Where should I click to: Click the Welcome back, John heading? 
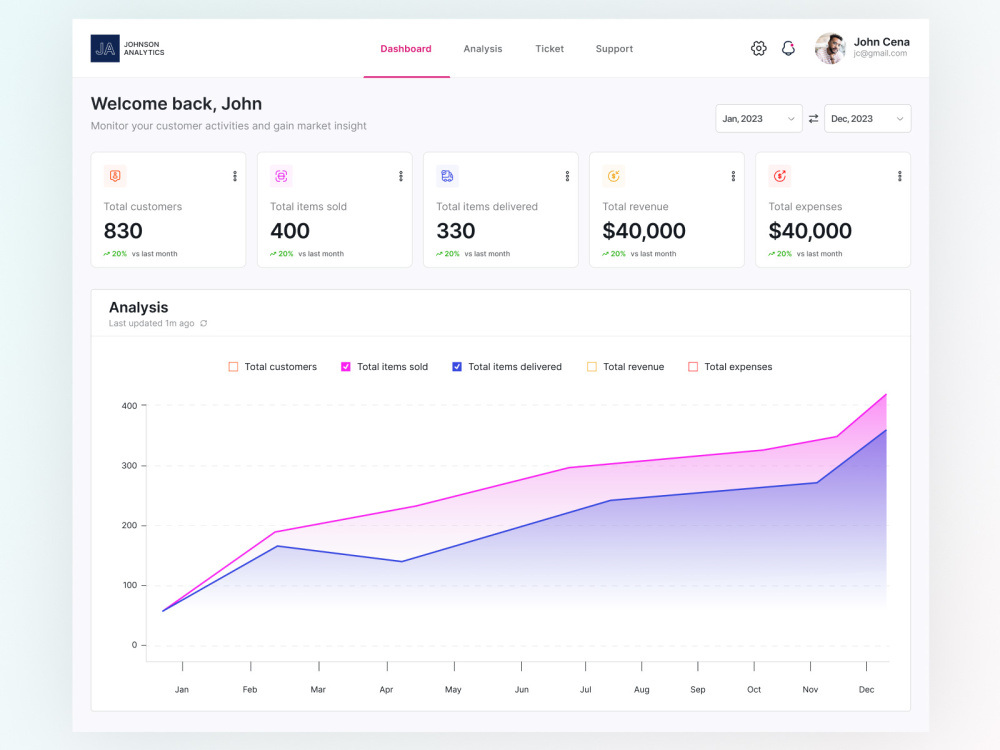click(x=176, y=103)
